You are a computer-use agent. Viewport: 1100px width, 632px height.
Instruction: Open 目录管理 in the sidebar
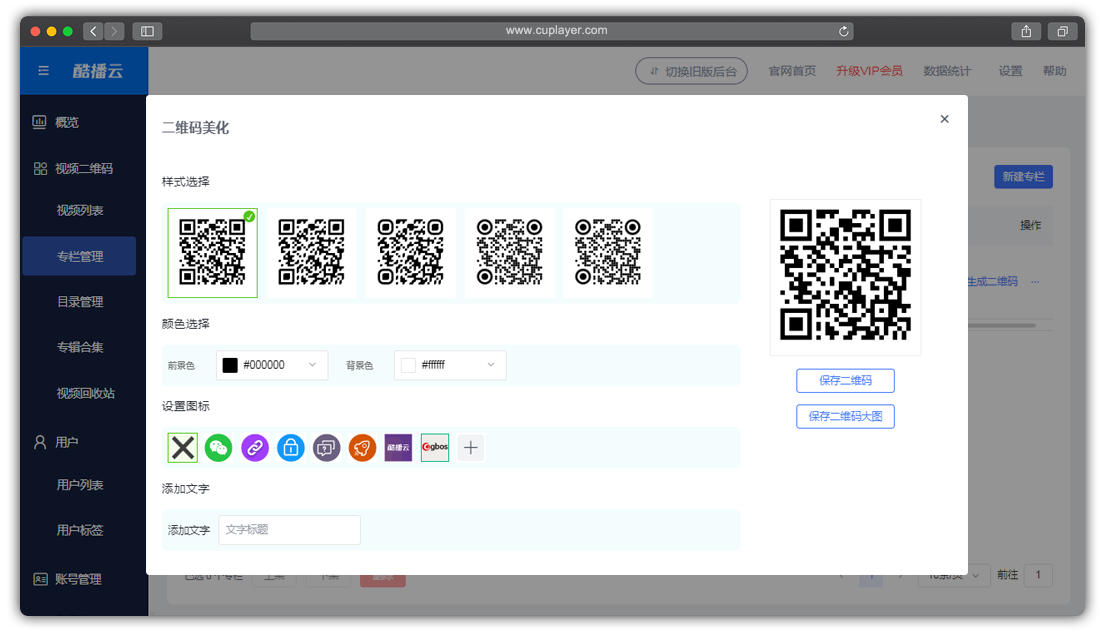tap(80, 302)
